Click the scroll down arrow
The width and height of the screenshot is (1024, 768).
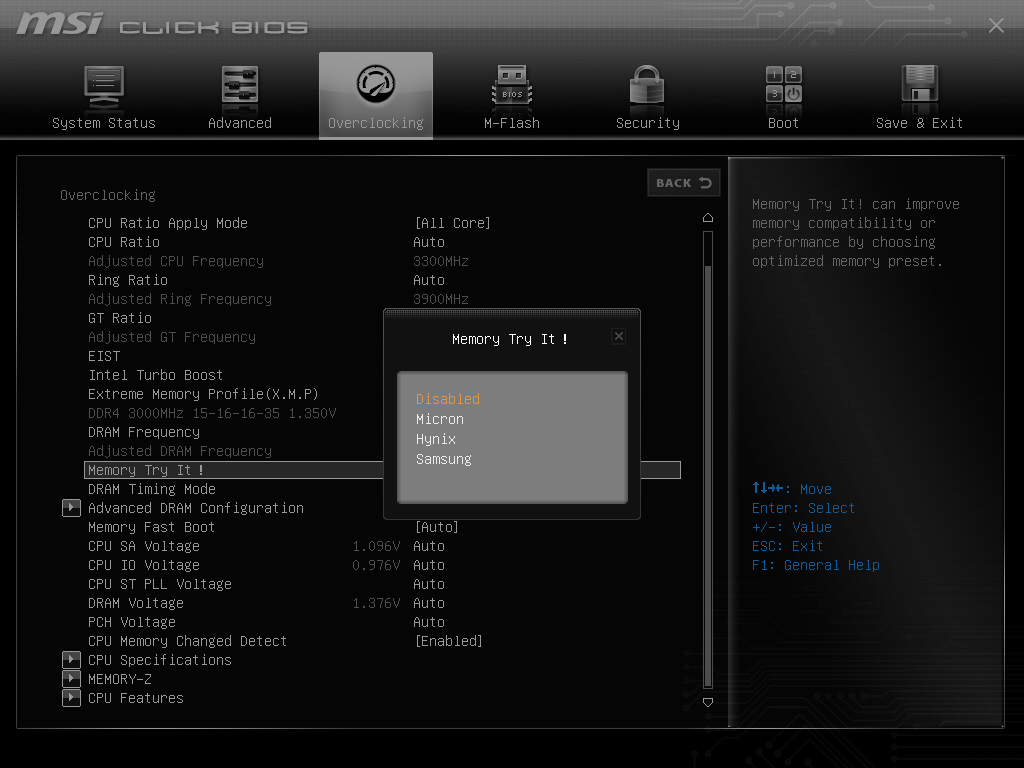click(x=707, y=702)
